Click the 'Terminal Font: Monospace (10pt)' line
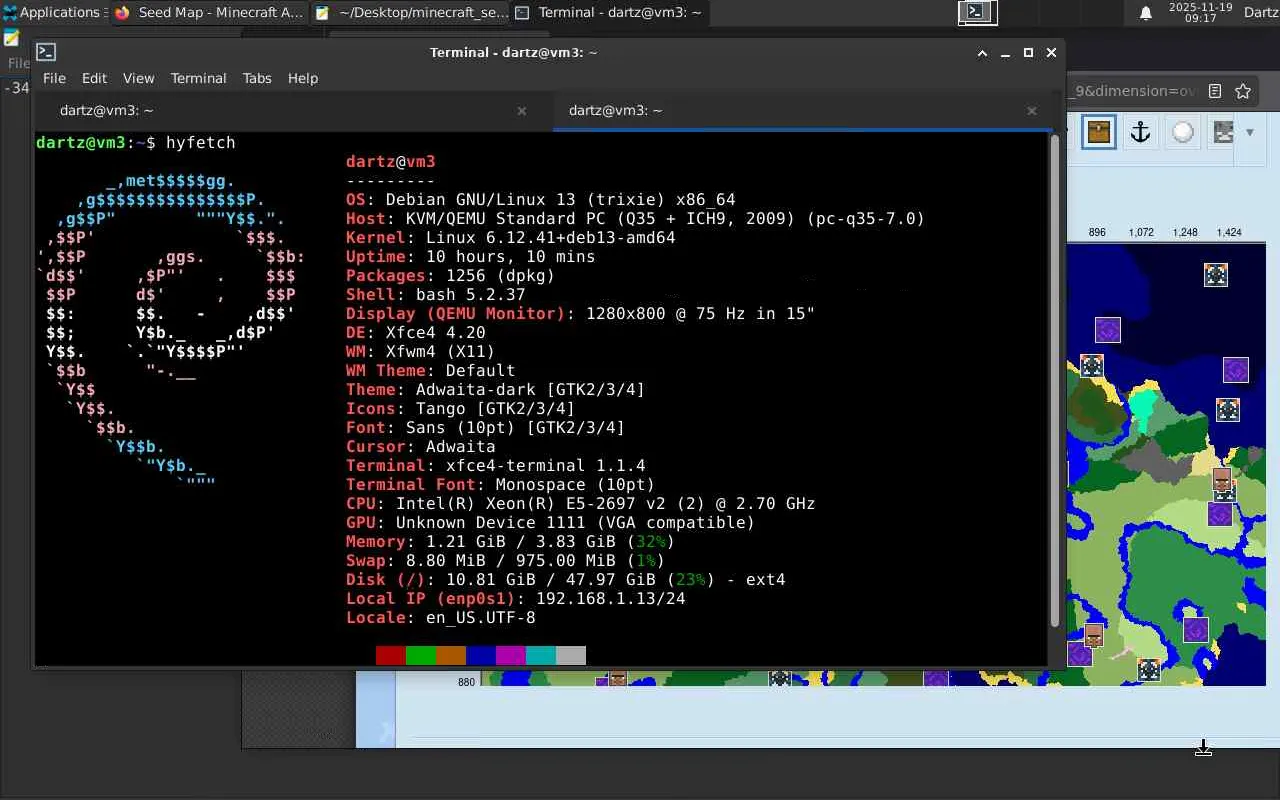 click(500, 485)
